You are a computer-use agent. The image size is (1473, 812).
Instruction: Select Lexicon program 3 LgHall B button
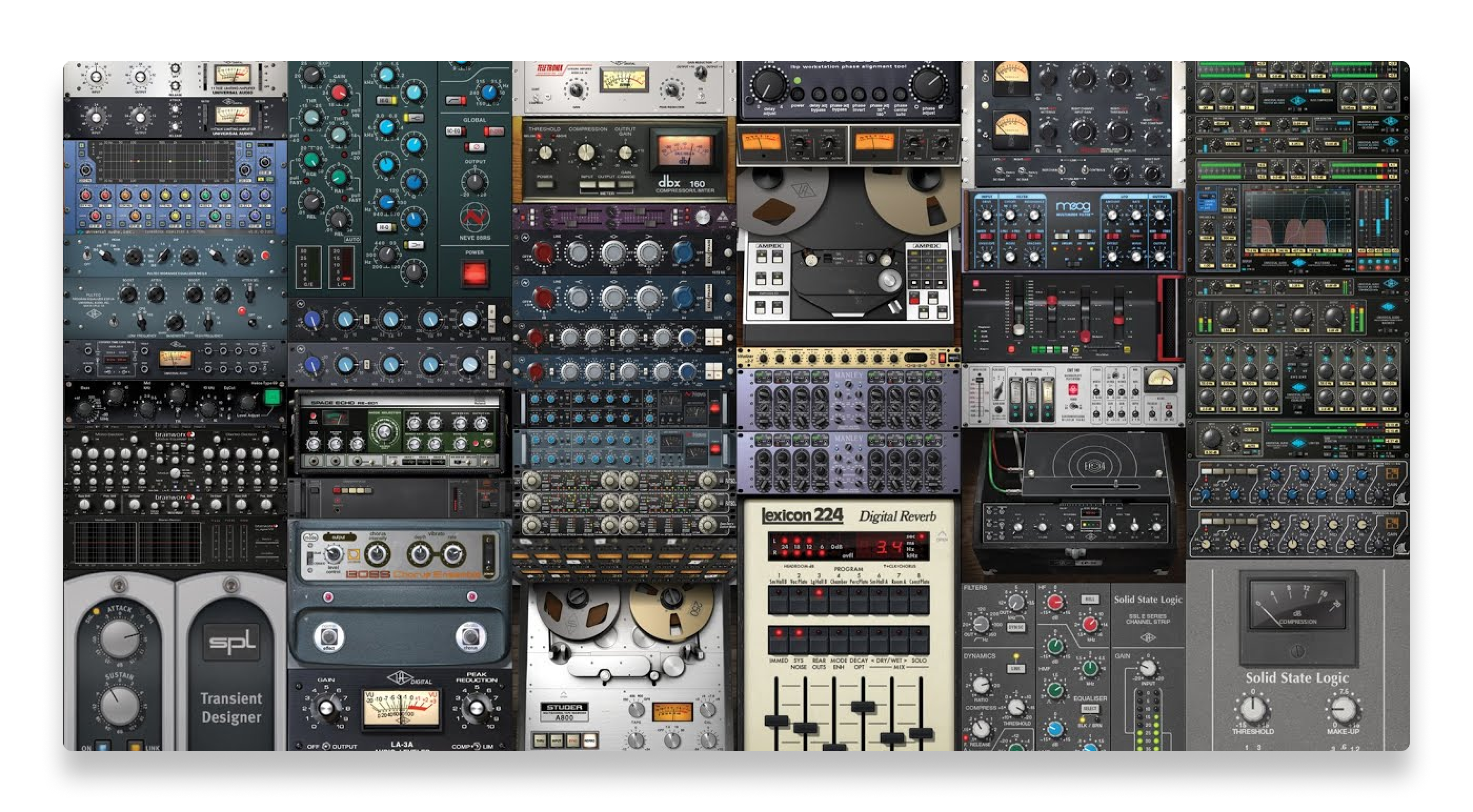pos(818,600)
